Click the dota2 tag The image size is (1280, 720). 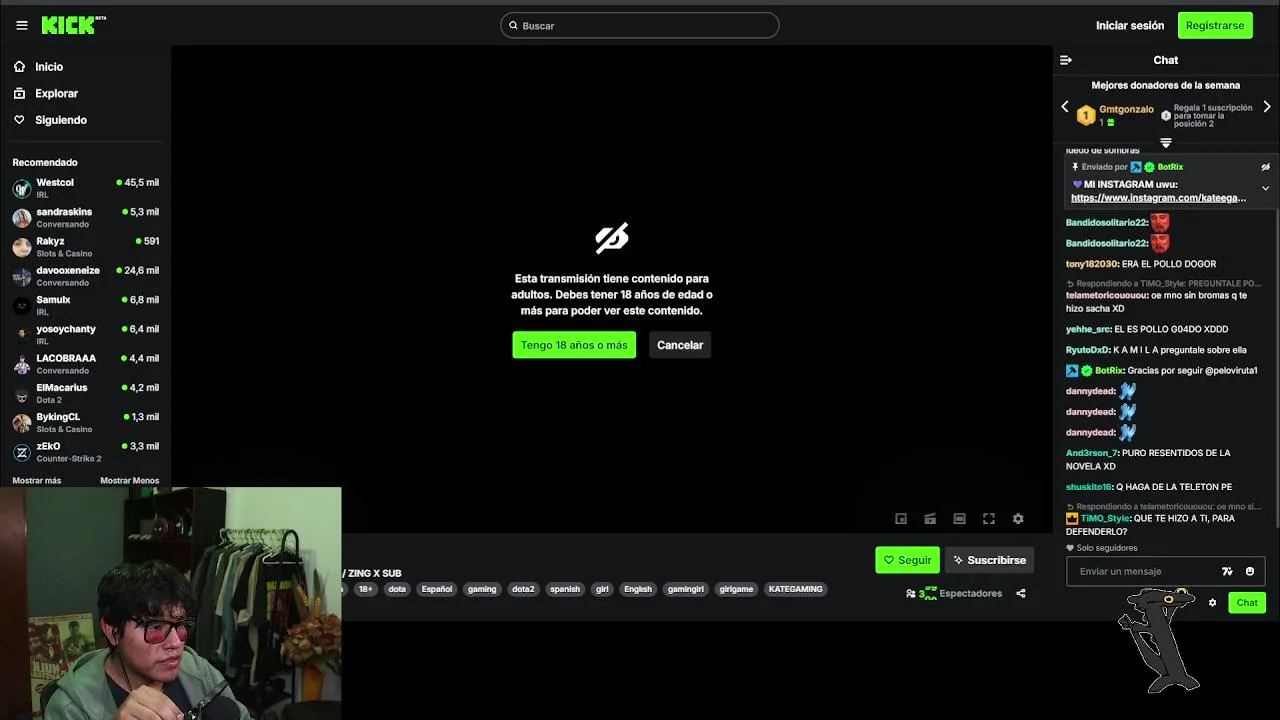523,589
